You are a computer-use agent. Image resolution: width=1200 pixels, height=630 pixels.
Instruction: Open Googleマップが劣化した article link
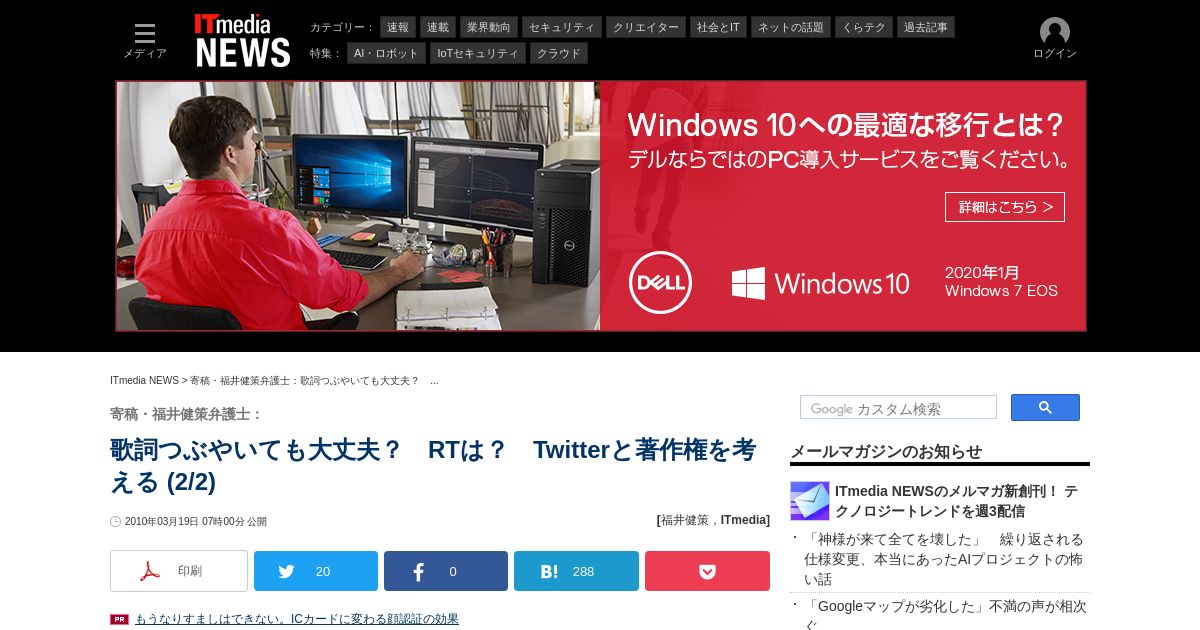945,614
